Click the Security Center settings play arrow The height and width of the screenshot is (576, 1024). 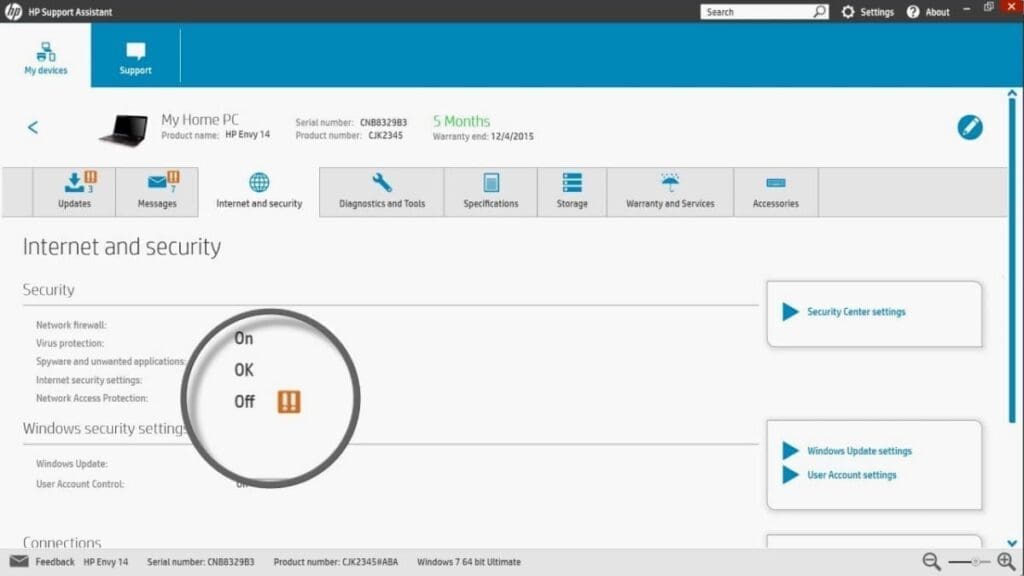[790, 312]
